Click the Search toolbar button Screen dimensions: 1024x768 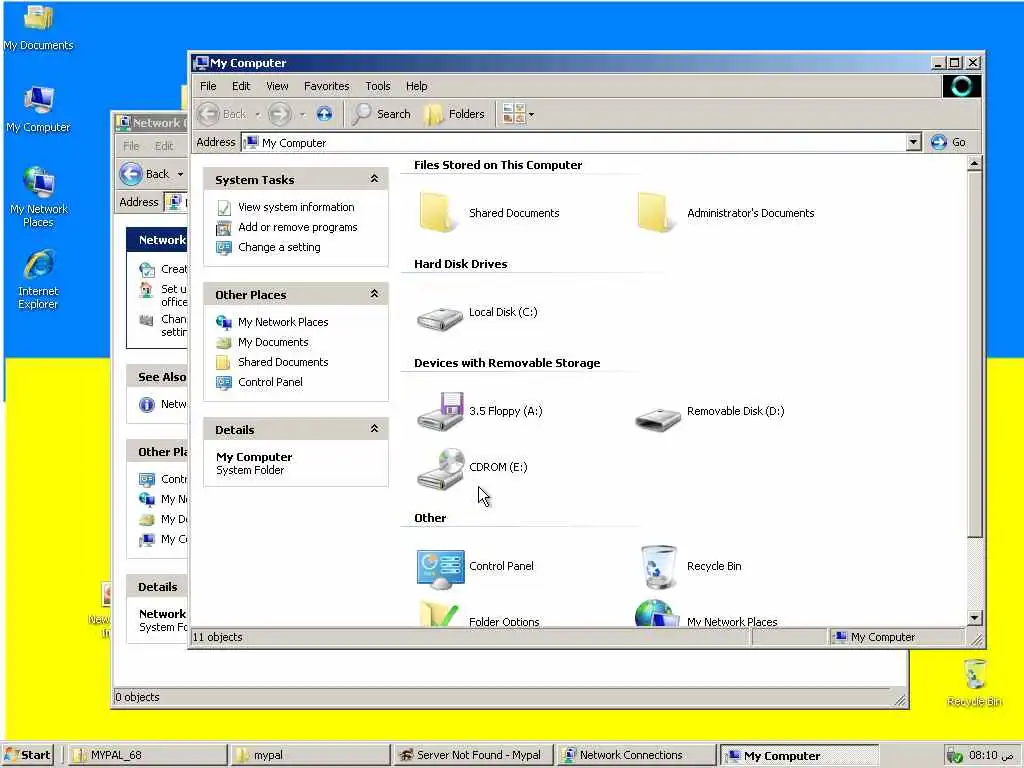pyautogui.click(x=382, y=114)
